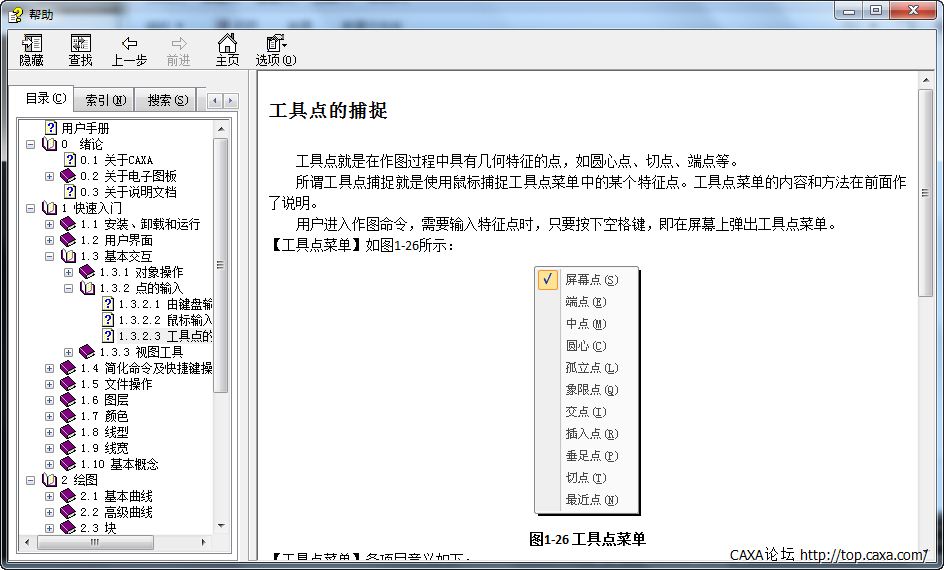
Task: Expand the 1.10 基本概念 node
Action: pyautogui.click(x=49, y=464)
